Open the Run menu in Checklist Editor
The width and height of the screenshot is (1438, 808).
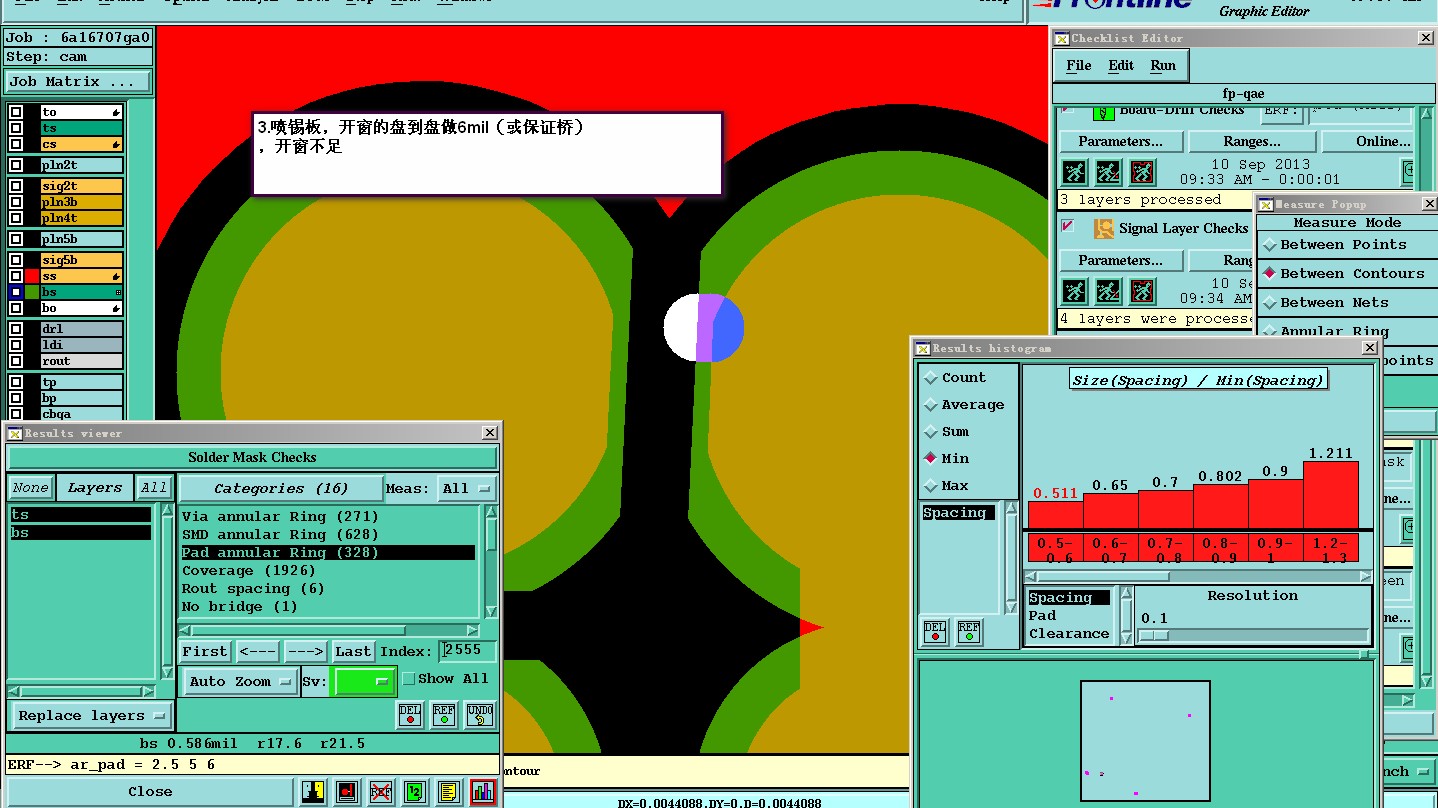(1163, 65)
